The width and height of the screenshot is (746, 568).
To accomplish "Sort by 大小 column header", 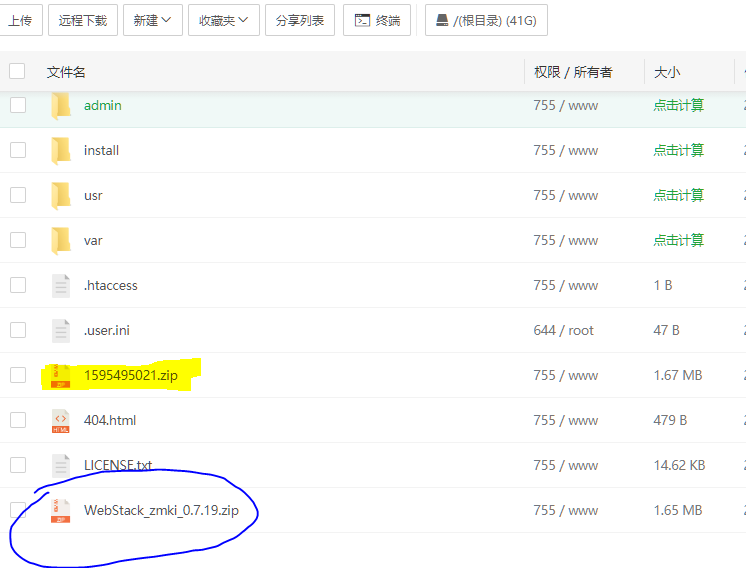I will coord(667,72).
